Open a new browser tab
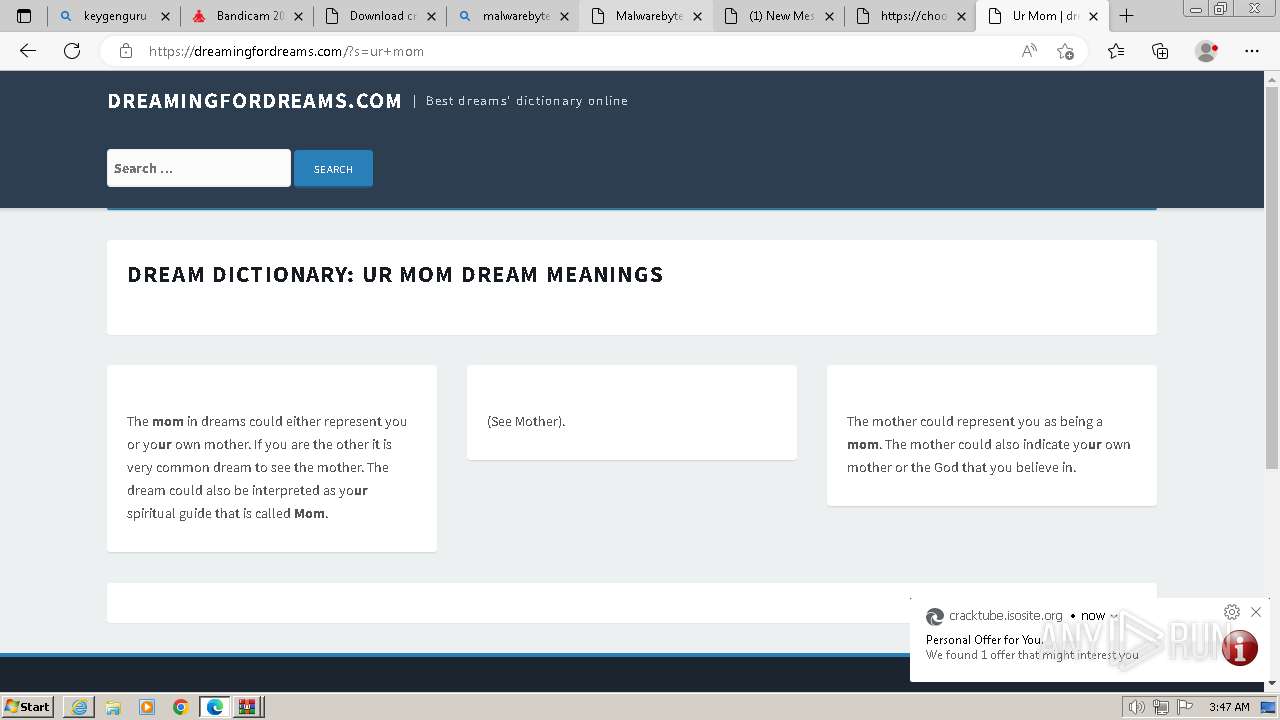The width and height of the screenshot is (1280, 720). pos(1126,16)
